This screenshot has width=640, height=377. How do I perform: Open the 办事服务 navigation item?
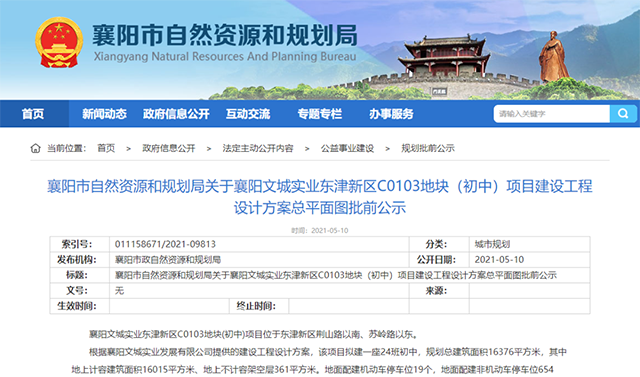391,114
